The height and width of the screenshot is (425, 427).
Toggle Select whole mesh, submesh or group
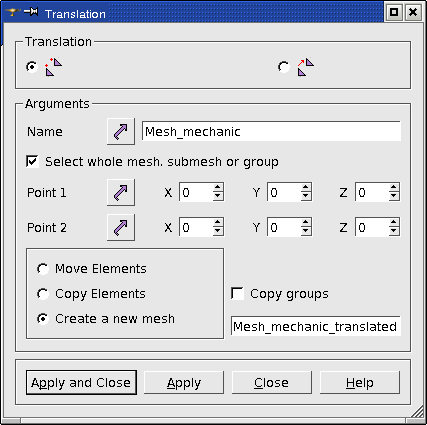[32, 161]
